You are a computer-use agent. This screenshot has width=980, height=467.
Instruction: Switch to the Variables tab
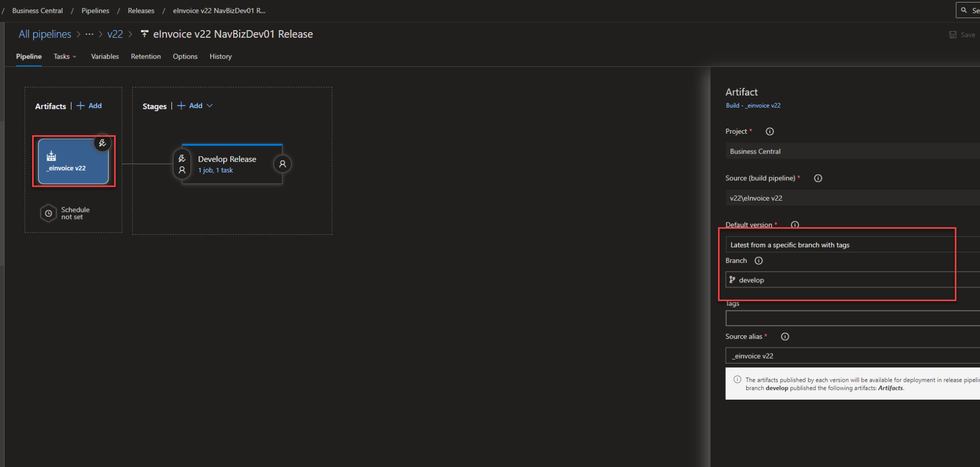tap(105, 56)
